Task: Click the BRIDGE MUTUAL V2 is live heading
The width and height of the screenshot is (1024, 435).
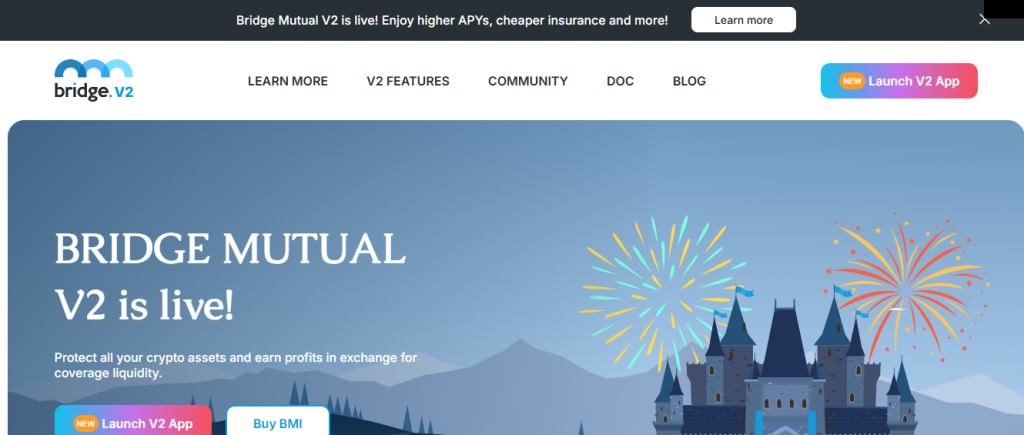Action: pos(230,277)
